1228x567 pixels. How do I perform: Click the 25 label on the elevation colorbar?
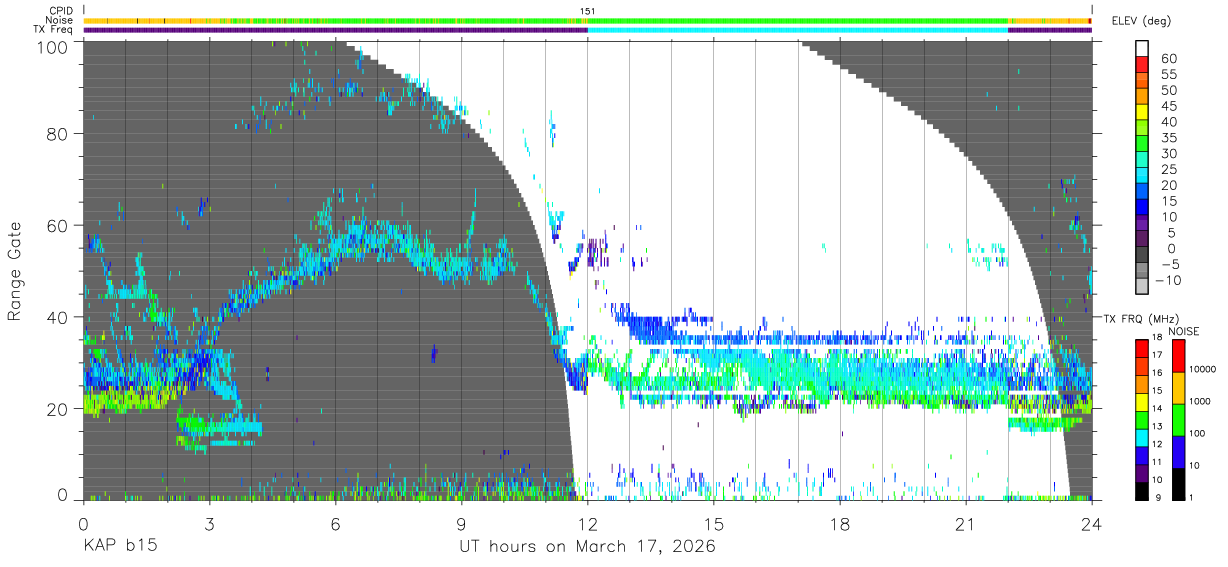point(1169,170)
